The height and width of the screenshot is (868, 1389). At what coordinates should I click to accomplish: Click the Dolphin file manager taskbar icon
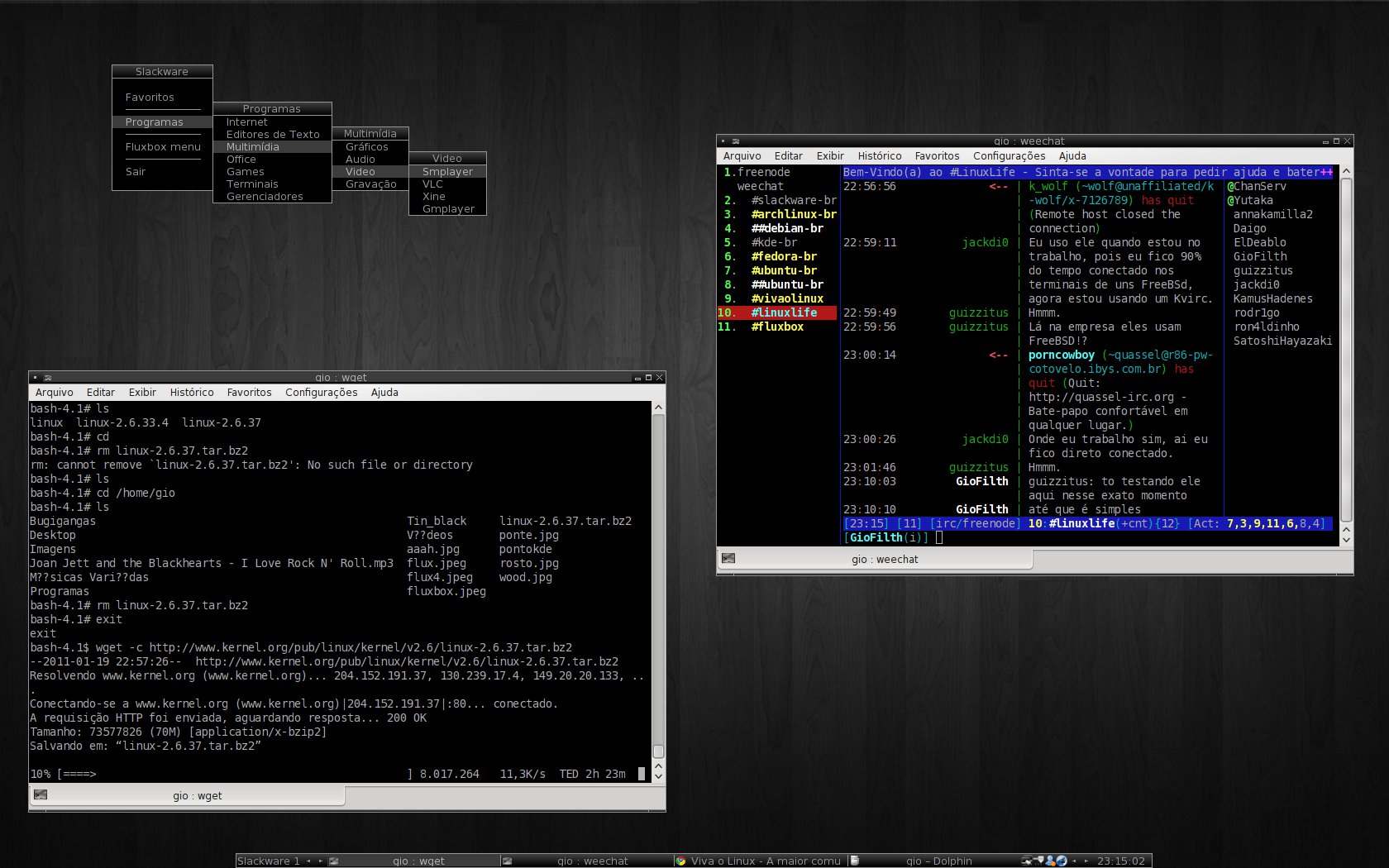[x=855, y=861]
